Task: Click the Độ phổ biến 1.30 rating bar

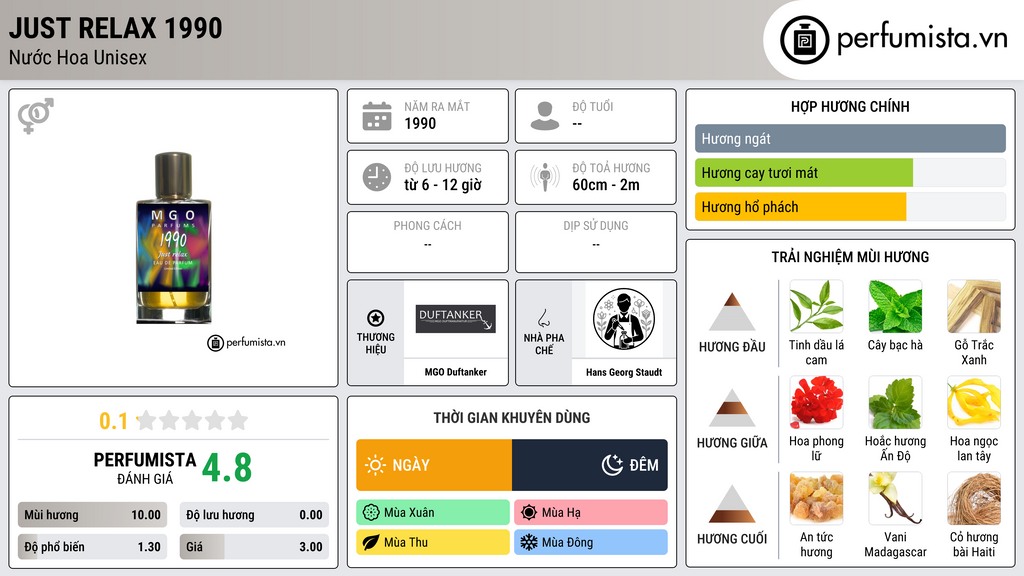Action: 92,547
